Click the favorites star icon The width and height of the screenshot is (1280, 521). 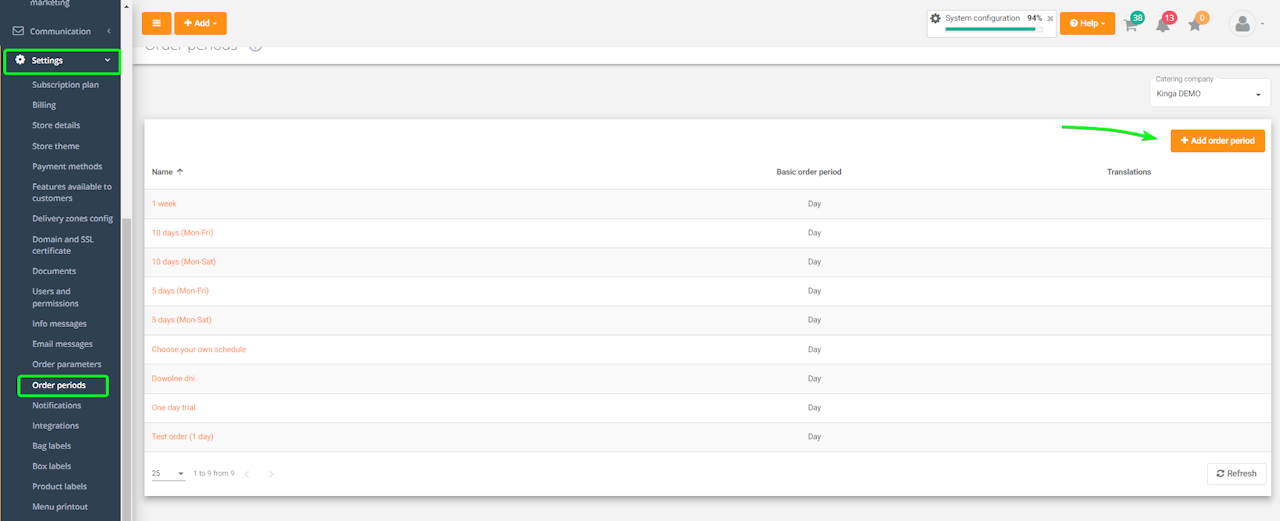point(1195,24)
